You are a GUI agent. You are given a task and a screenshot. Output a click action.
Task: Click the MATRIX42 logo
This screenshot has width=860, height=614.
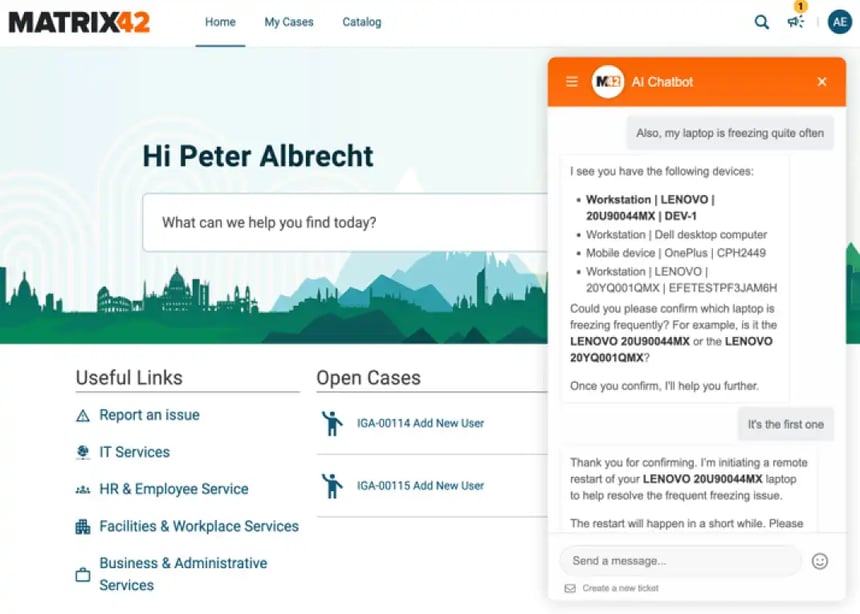[80, 21]
